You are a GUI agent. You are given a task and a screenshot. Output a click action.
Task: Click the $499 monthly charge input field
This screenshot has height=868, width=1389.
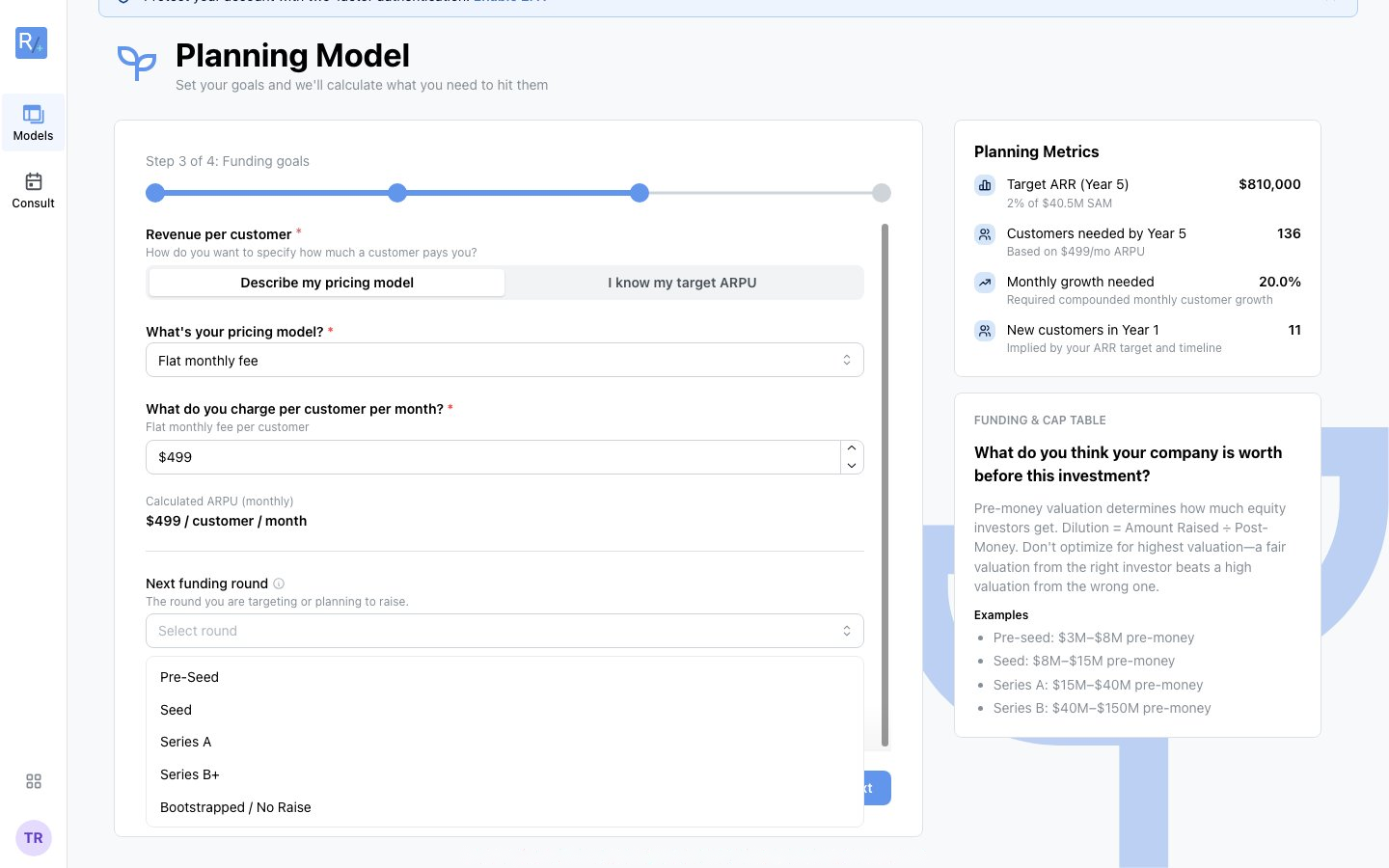point(493,457)
